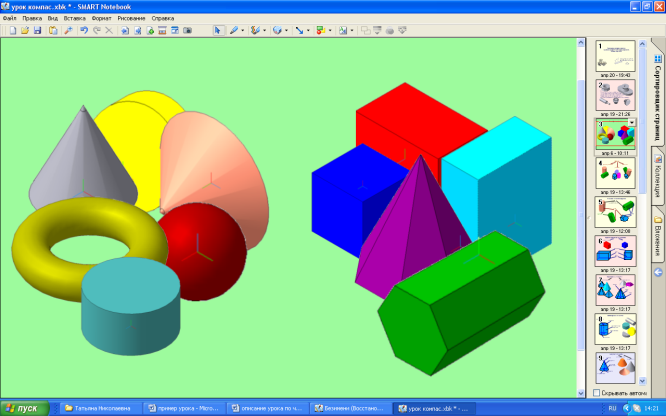This screenshot has height=416, width=666.
Task: Click the пуск Start button
Action: pos(25,408)
